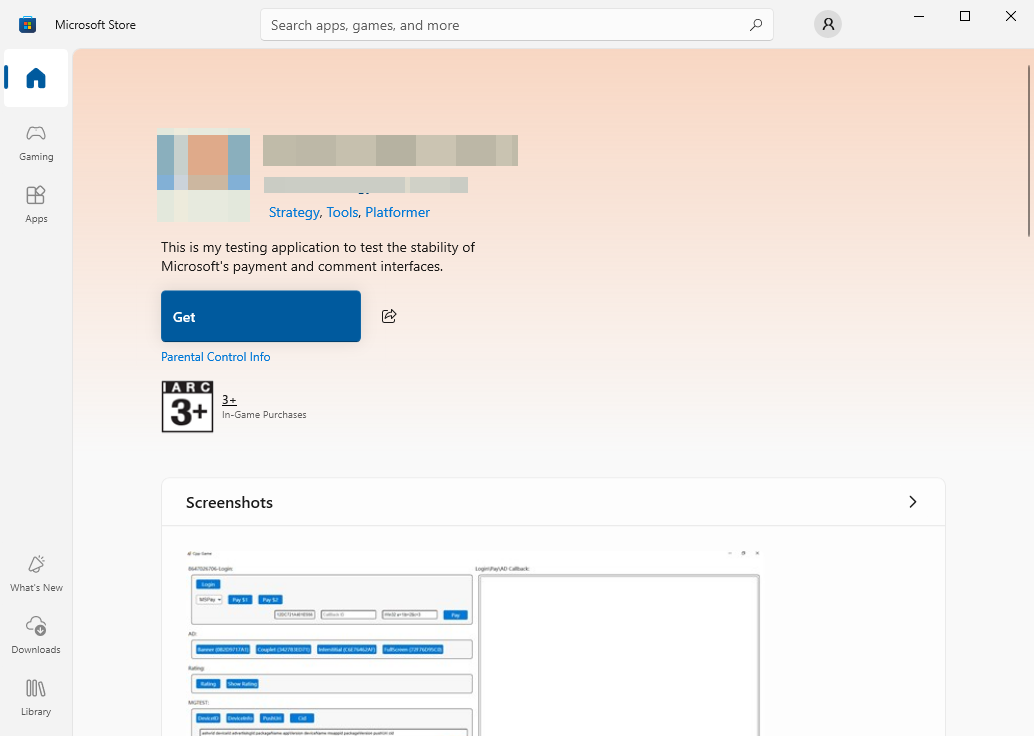The width and height of the screenshot is (1034, 736).
Task: Open the Tools category link
Action: [342, 212]
